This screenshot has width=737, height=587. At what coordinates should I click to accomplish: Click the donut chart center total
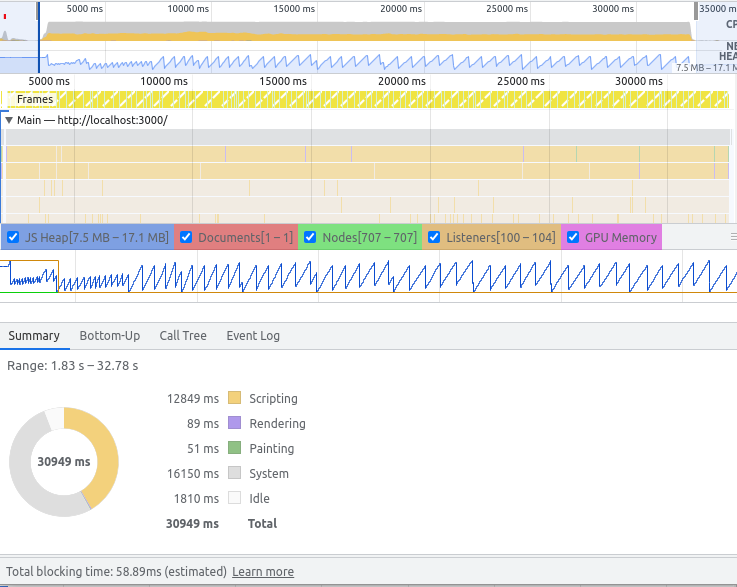64,462
